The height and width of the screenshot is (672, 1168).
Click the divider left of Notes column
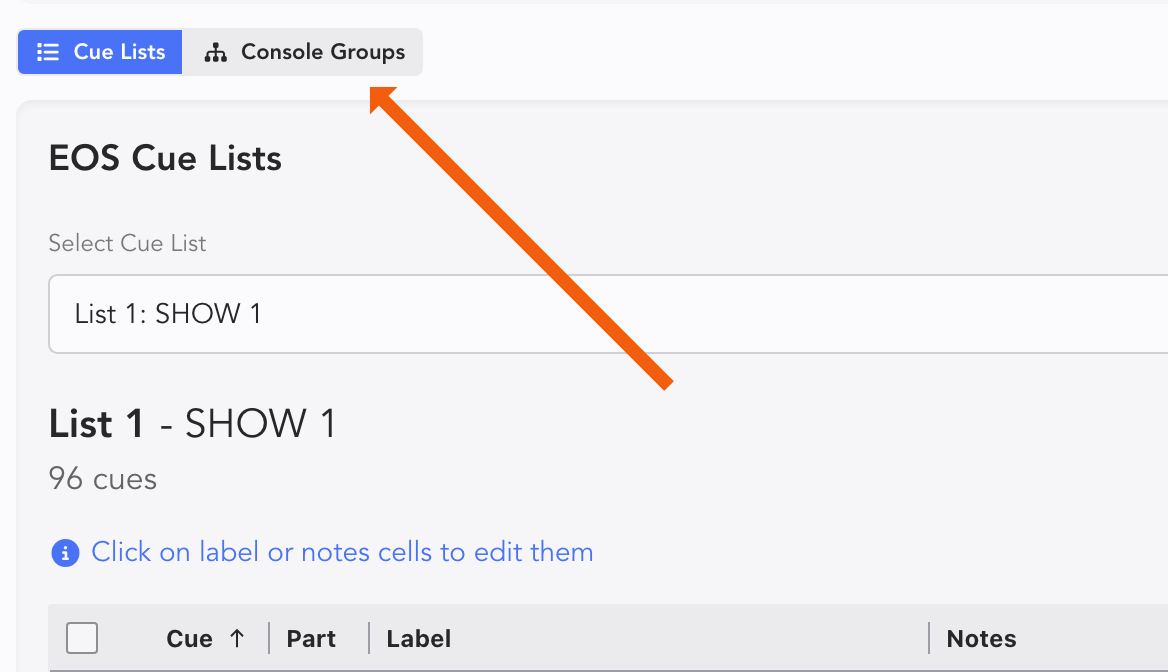click(x=929, y=638)
